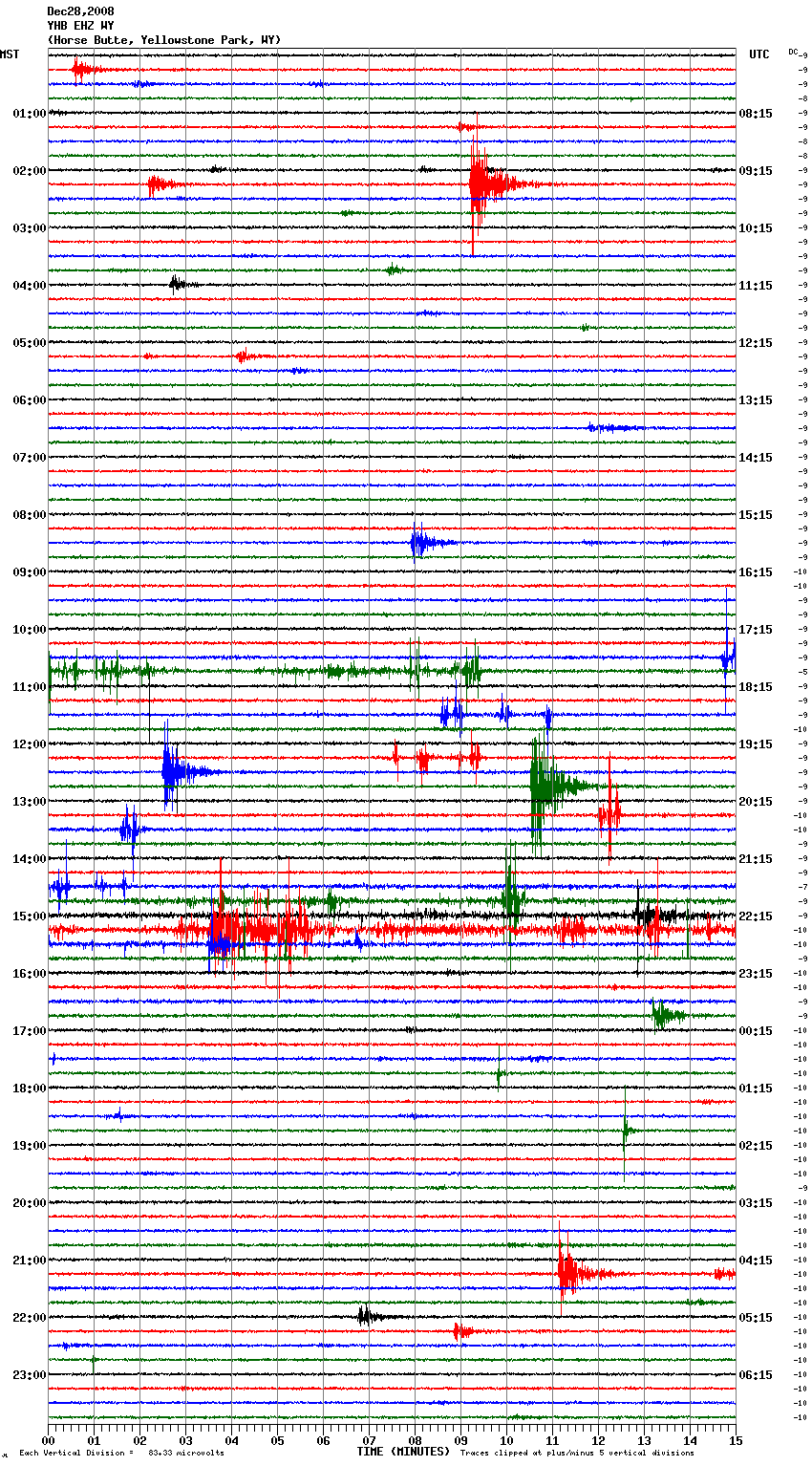Select the 01:00 MST time label

coord(30,114)
